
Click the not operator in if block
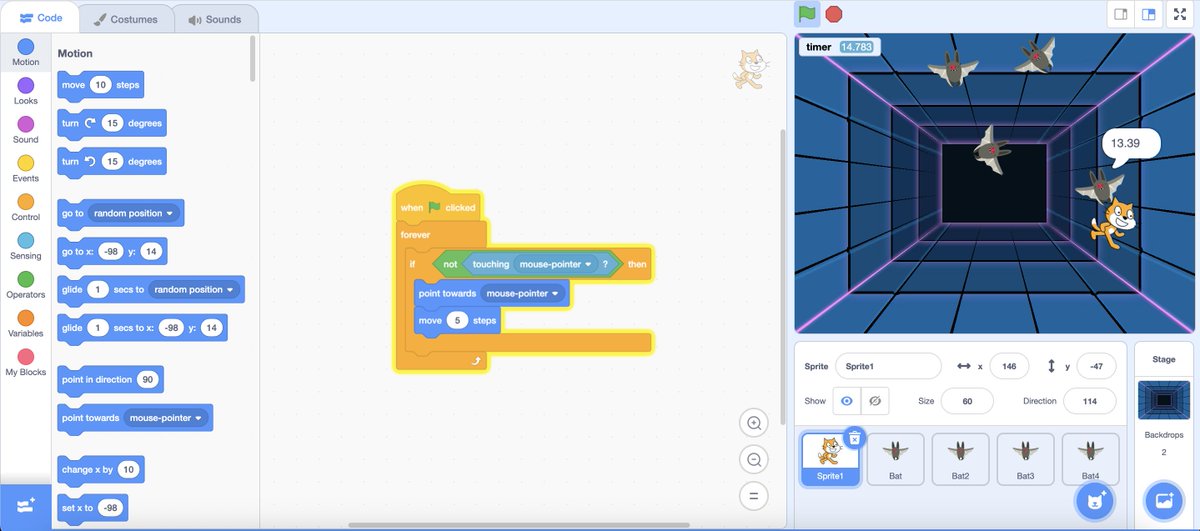click(x=450, y=264)
